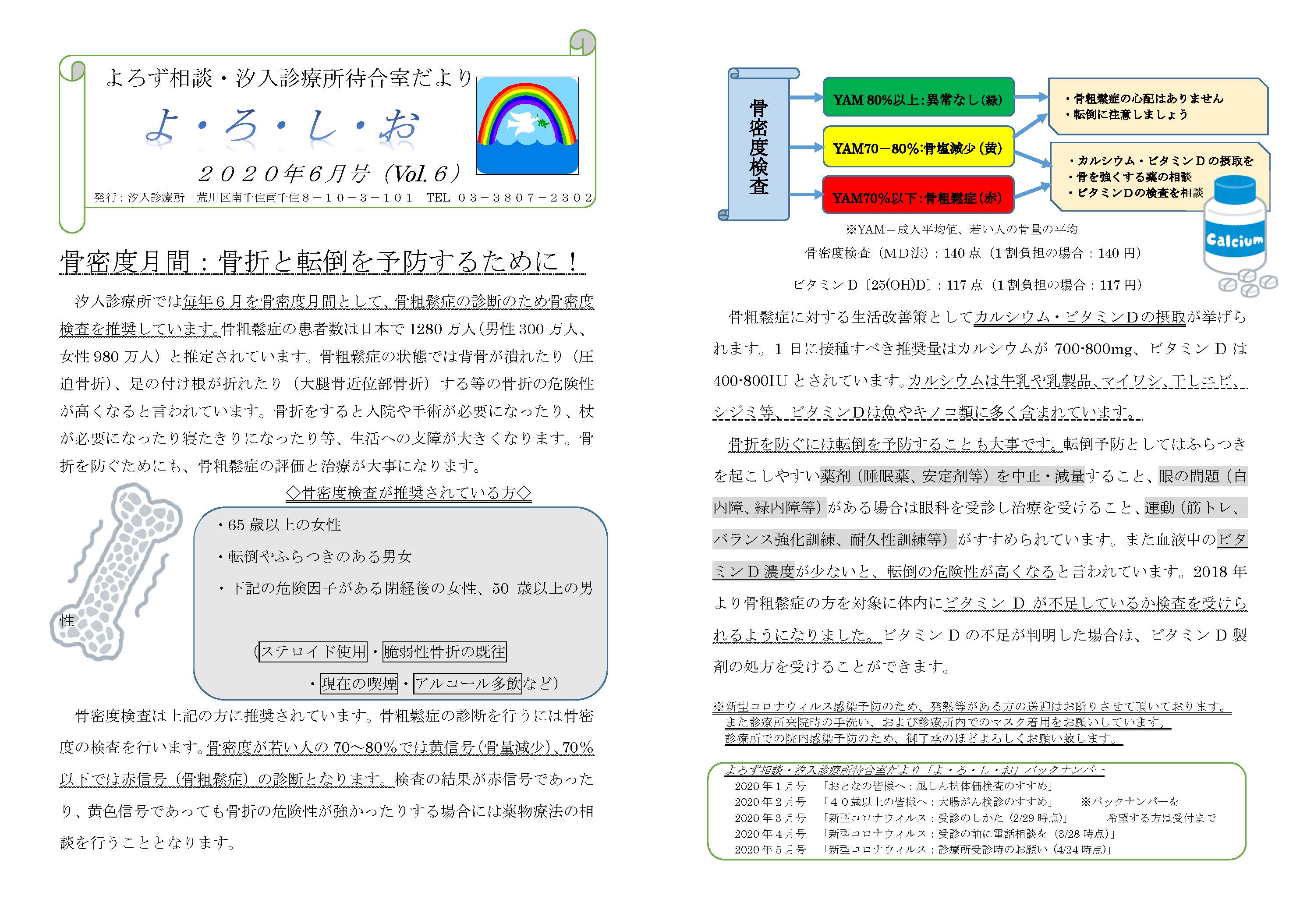Click the underlined text 以下では赤信号（骨粗鬆症）の診断となります
Viewport: 1307px width, 924px height.
226,779
